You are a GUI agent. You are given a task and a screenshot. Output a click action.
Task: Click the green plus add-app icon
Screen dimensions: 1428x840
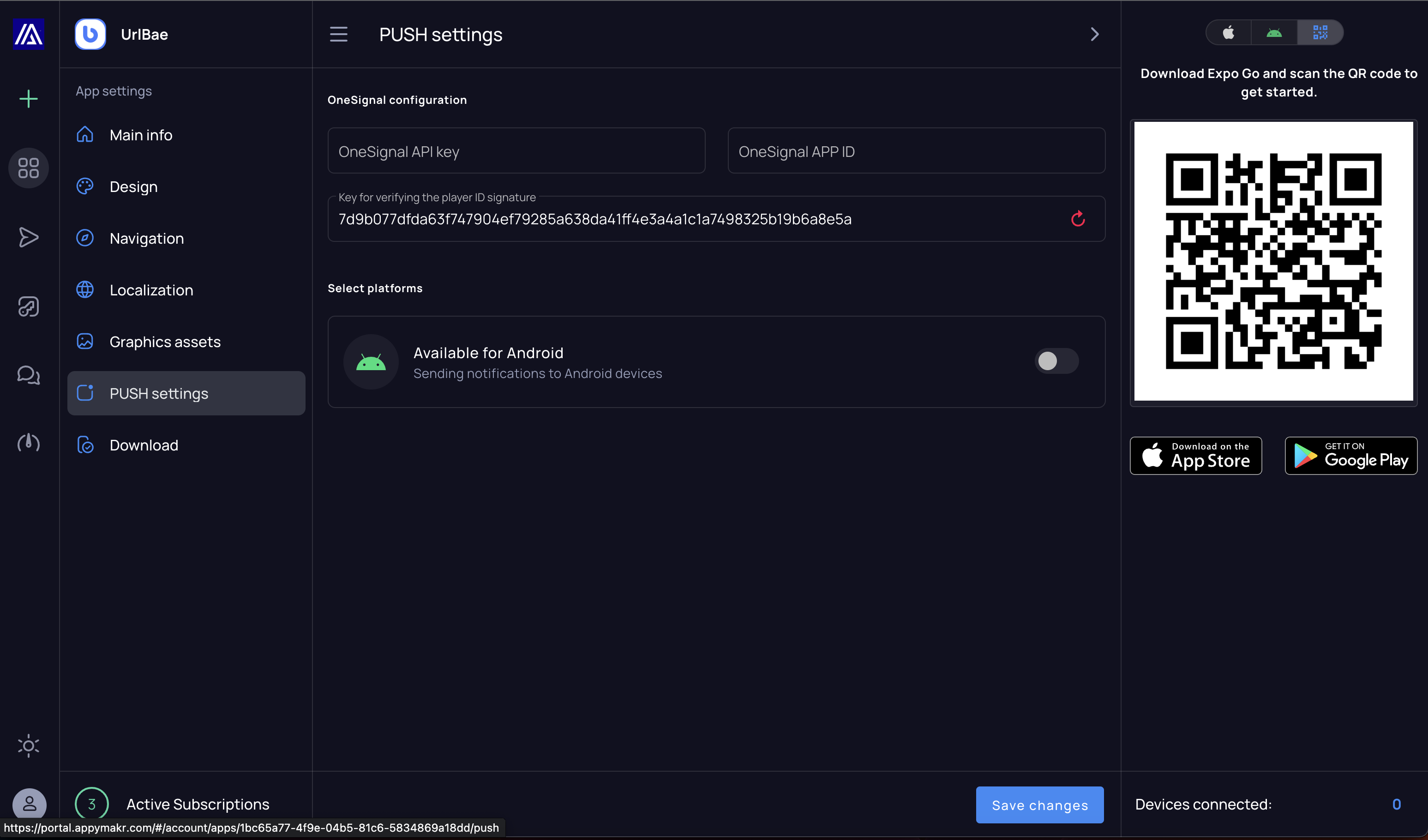click(28, 99)
